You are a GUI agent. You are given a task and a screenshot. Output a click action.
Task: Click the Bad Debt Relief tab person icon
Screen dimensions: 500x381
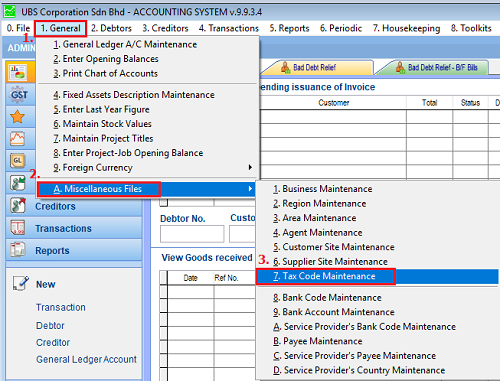pyautogui.click(x=285, y=68)
